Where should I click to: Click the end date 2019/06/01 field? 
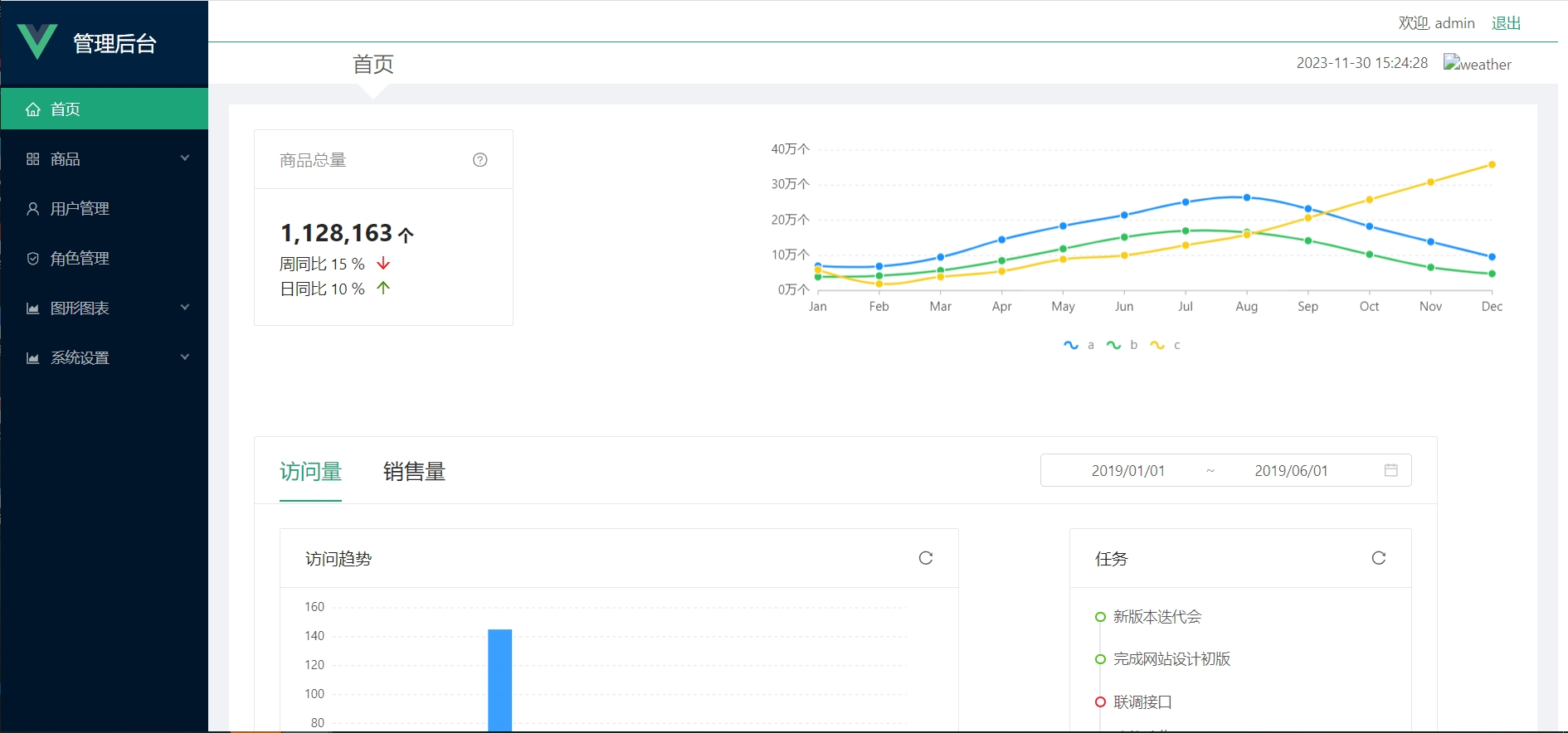pyautogui.click(x=1291, y=470)
